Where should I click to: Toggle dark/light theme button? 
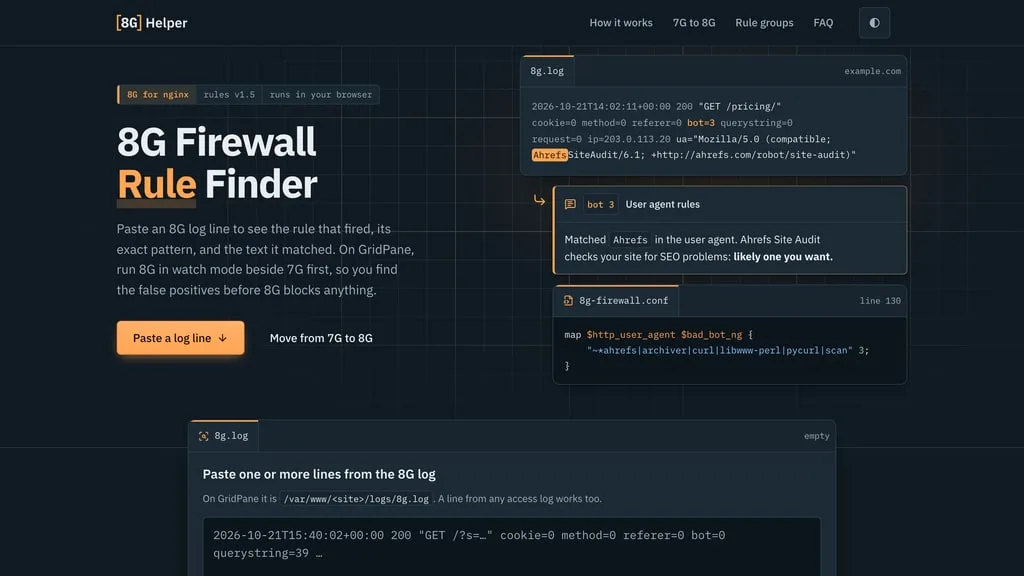[874, 23]
